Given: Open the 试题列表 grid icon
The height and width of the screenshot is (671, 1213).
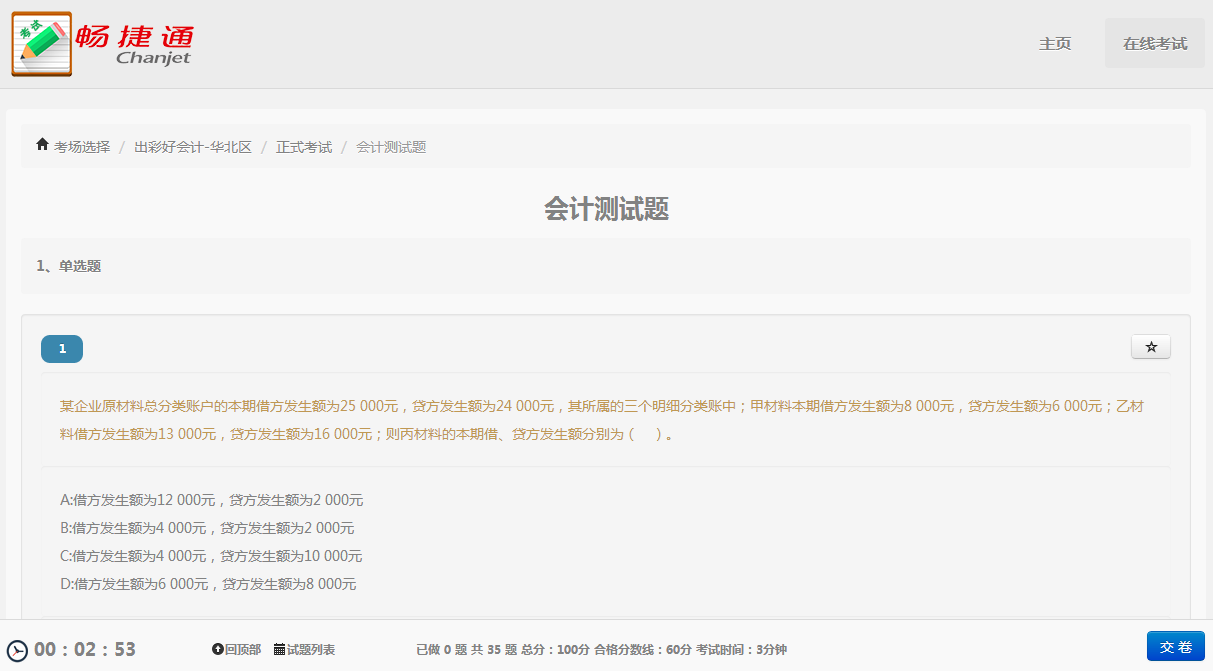Looking at the screenshot, I should click(279, 650).
